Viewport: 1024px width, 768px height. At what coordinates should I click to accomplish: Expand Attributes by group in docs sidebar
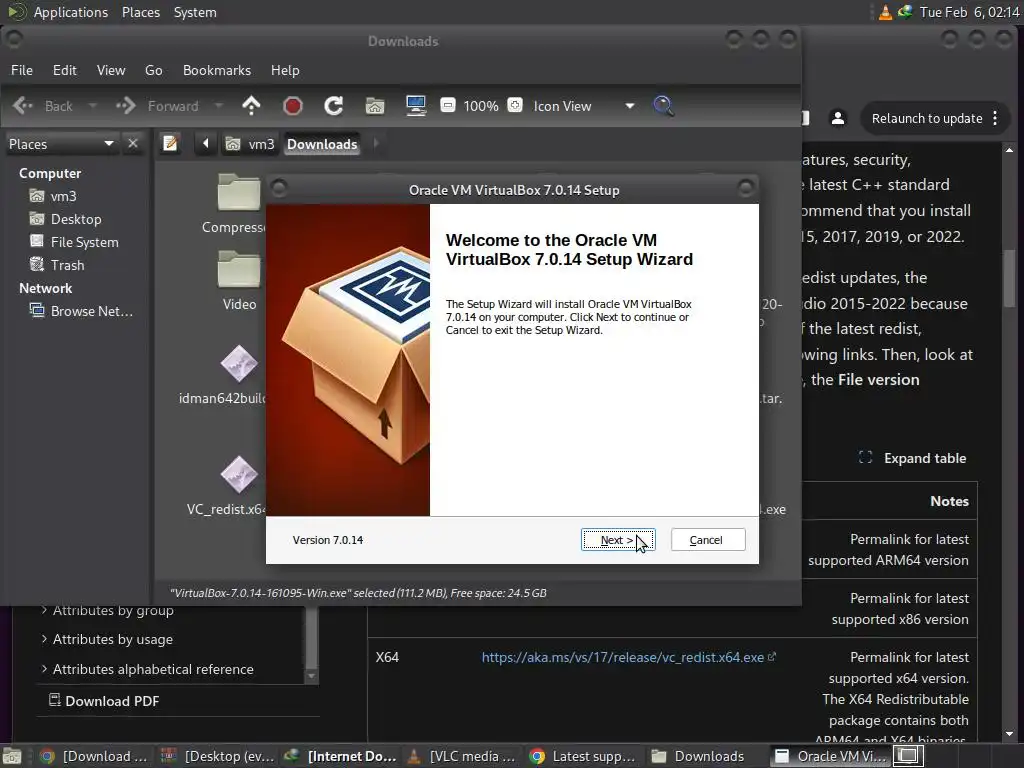[108, 610]
